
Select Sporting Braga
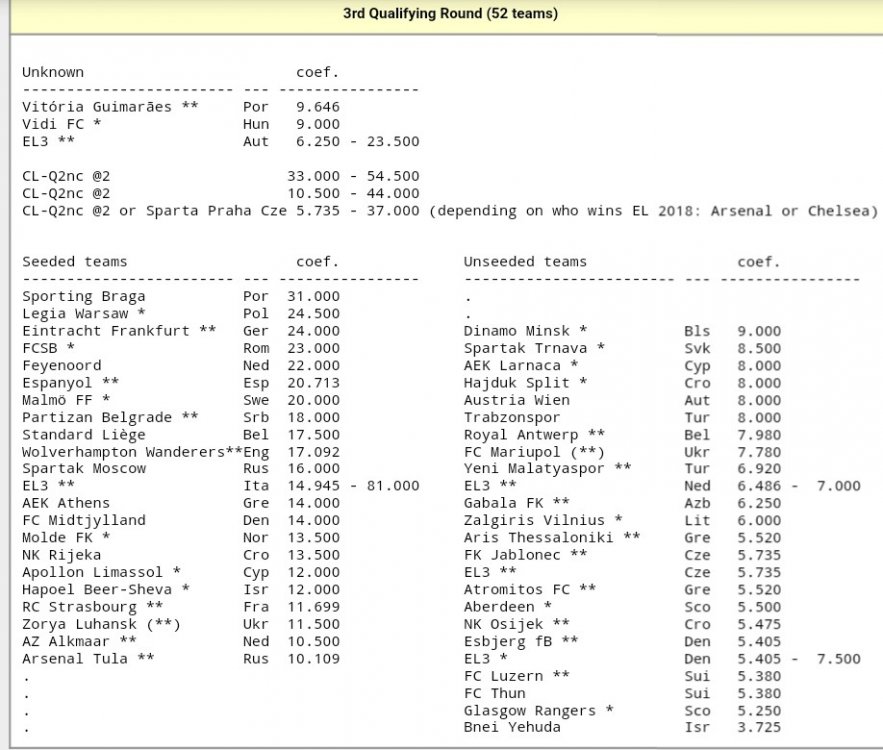click(83, 296)
